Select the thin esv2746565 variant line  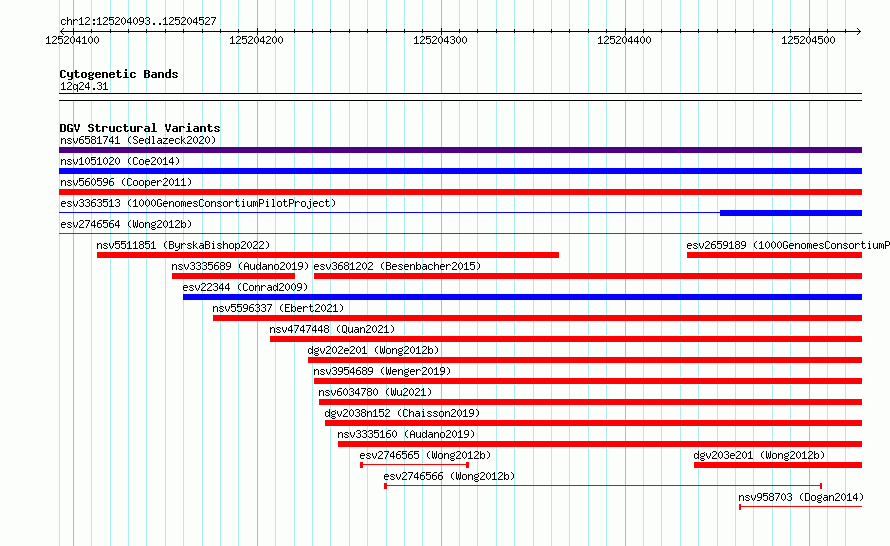(x=414, y=465)
